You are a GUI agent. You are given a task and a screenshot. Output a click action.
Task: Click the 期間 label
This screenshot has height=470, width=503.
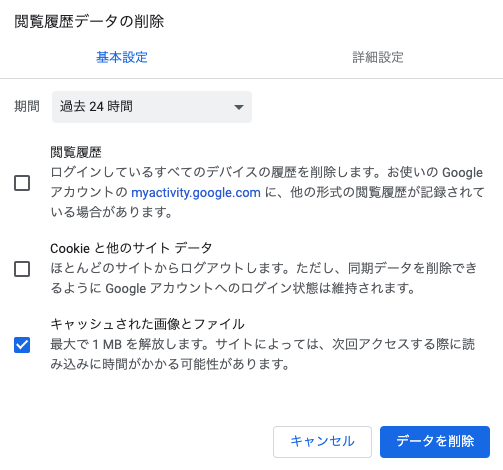(x=27, y=107)
